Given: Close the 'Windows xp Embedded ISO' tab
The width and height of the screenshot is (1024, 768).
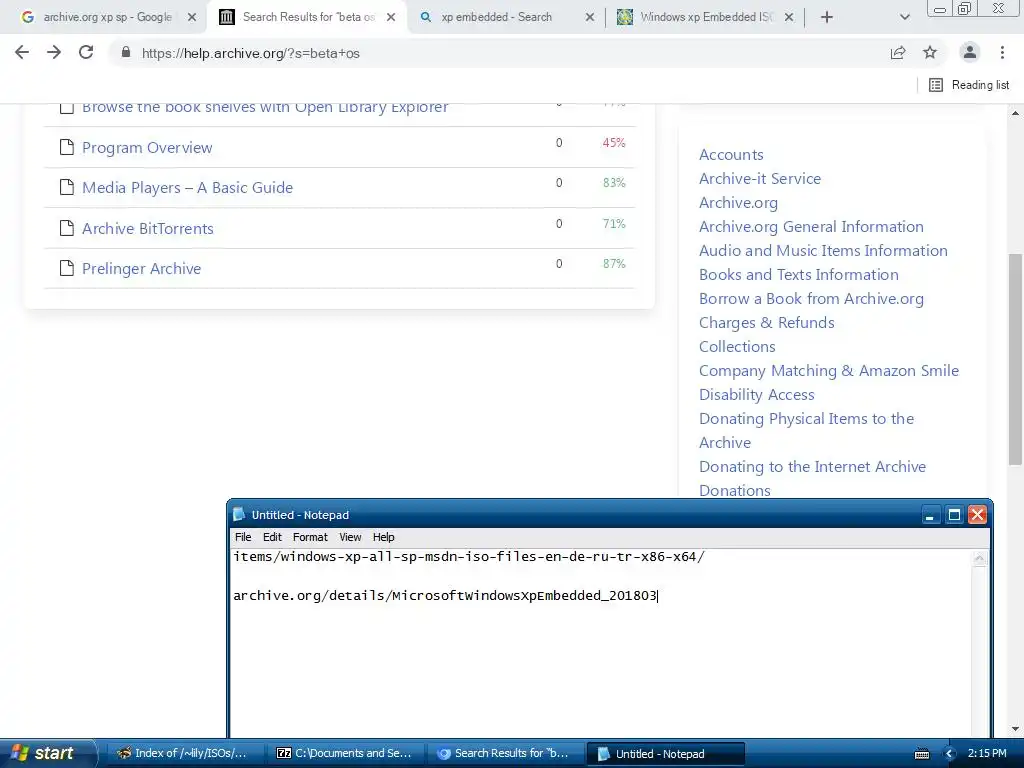Looking at the screenshot, I should (x=789, y=17).
